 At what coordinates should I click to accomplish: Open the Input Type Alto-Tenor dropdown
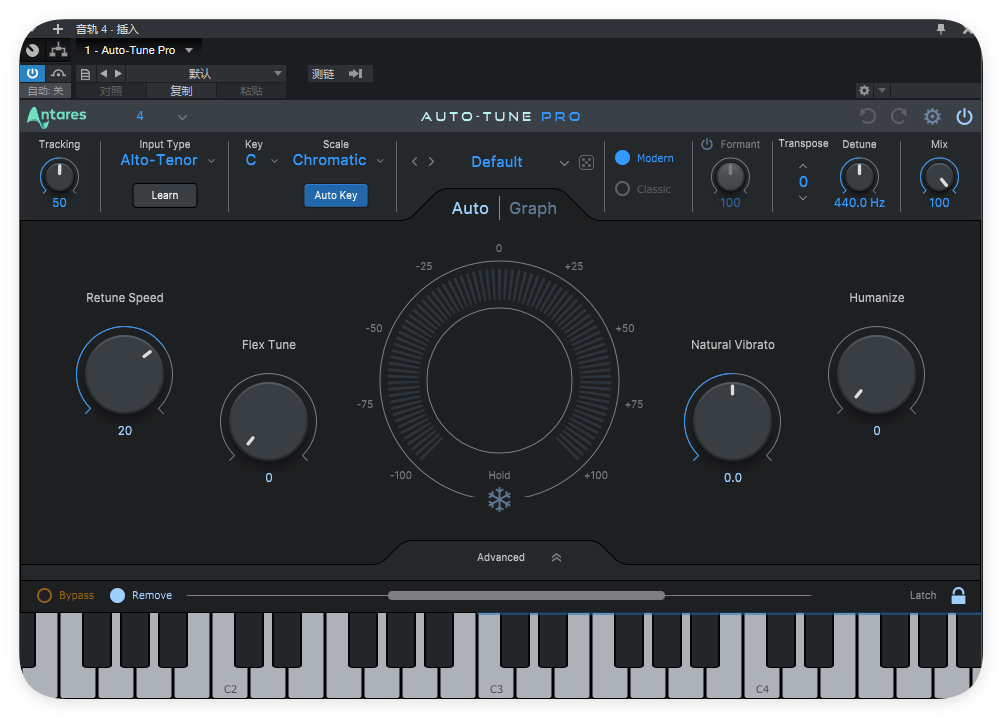pos(167,160)
